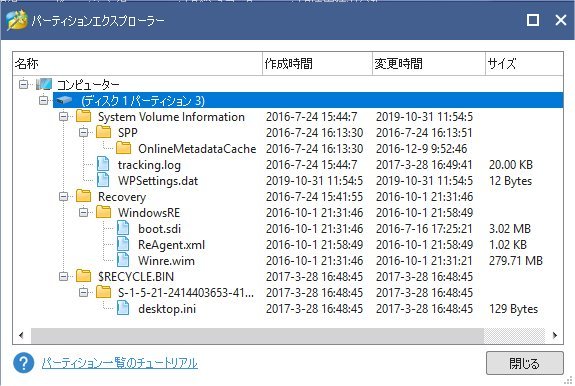Image resolution: width=575 pixels, height=386 pixels.
Task: Select the OnlineMetadataCache label
Action: point(197,148)
